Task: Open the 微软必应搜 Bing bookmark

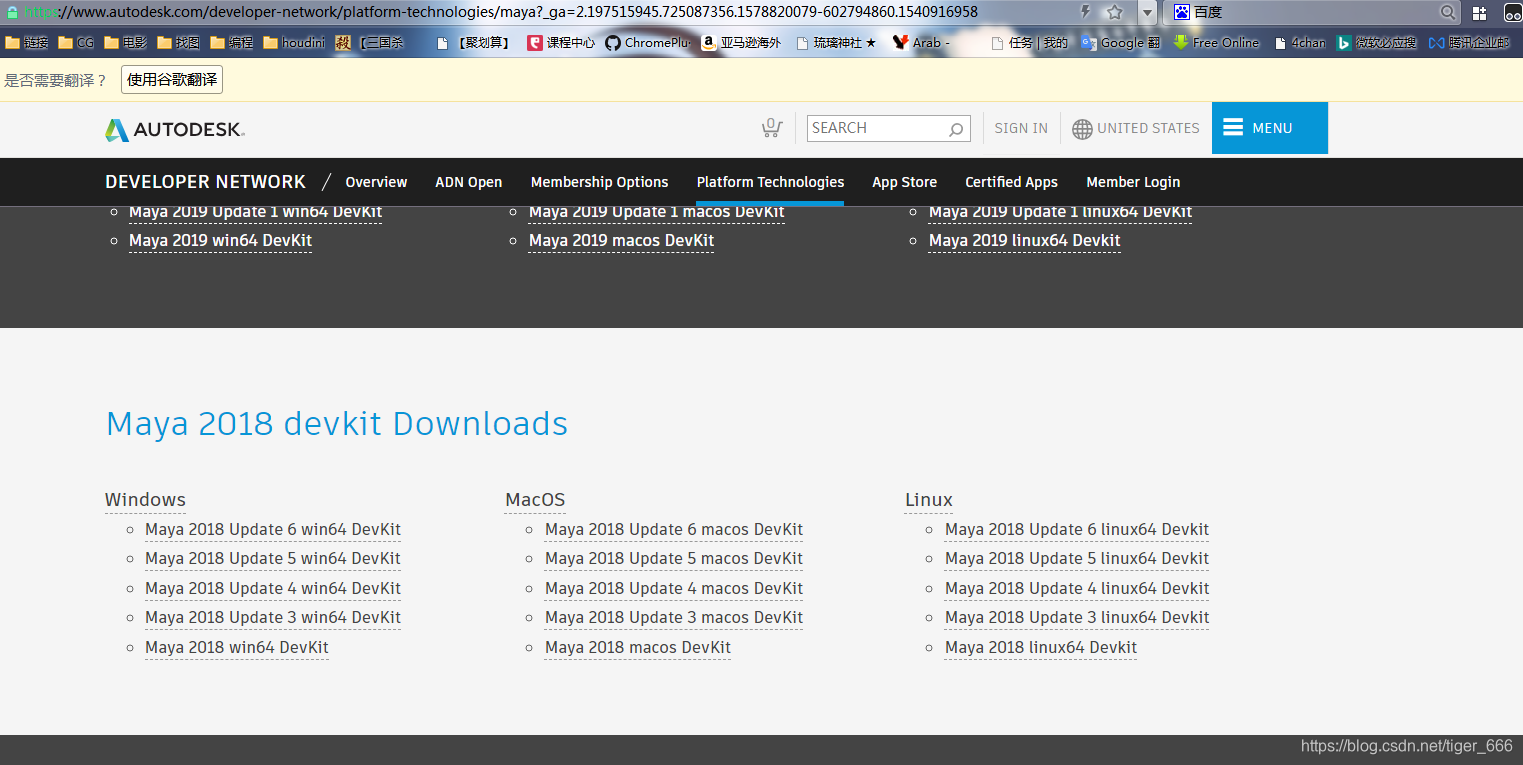Action: [1377, 43]
